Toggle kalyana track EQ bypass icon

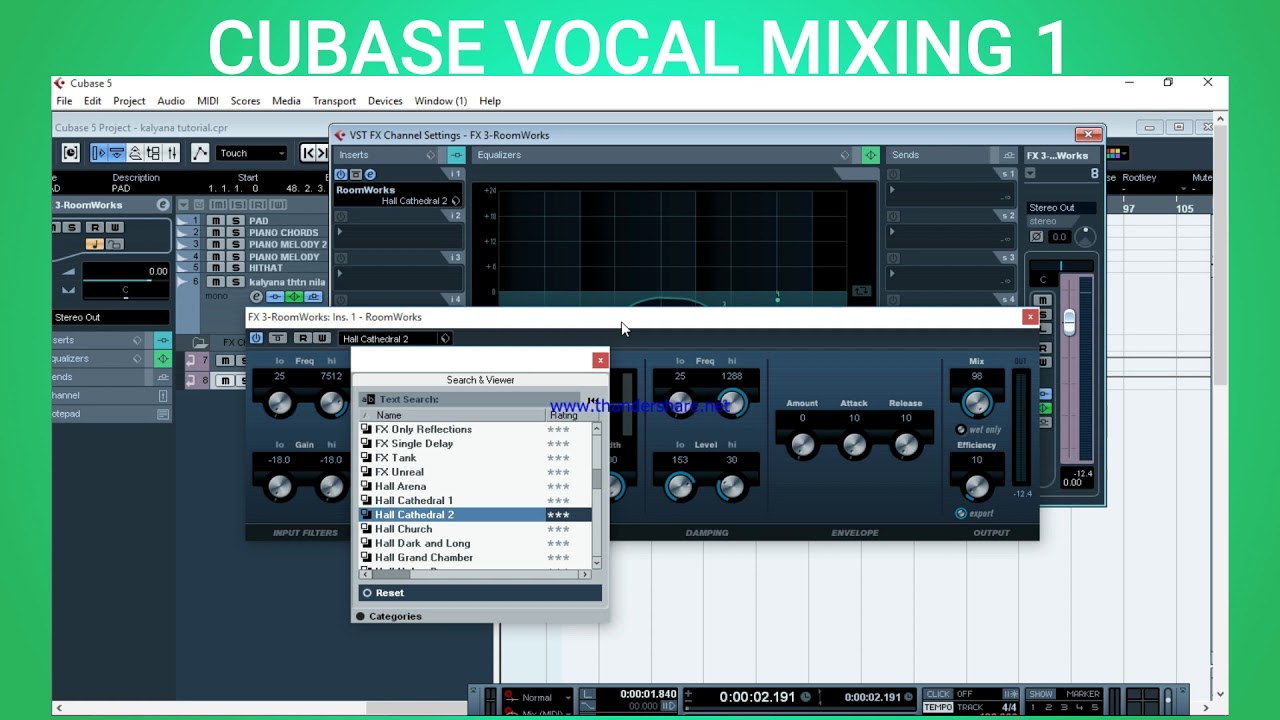294,297
